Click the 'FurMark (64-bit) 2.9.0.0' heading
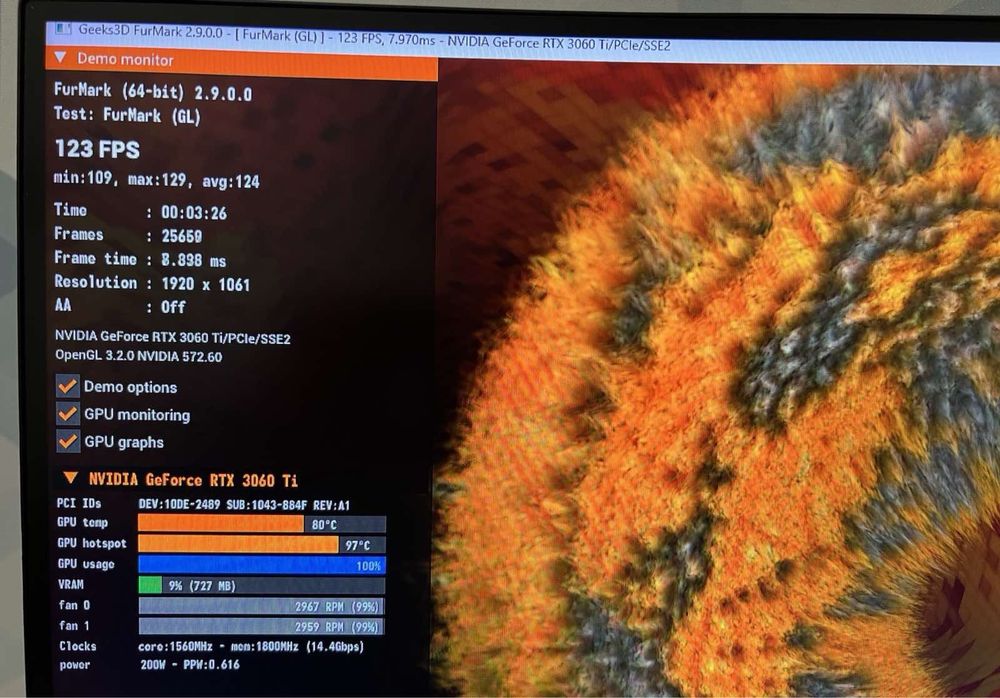The image size is (1000, 698). click(153, 92)
